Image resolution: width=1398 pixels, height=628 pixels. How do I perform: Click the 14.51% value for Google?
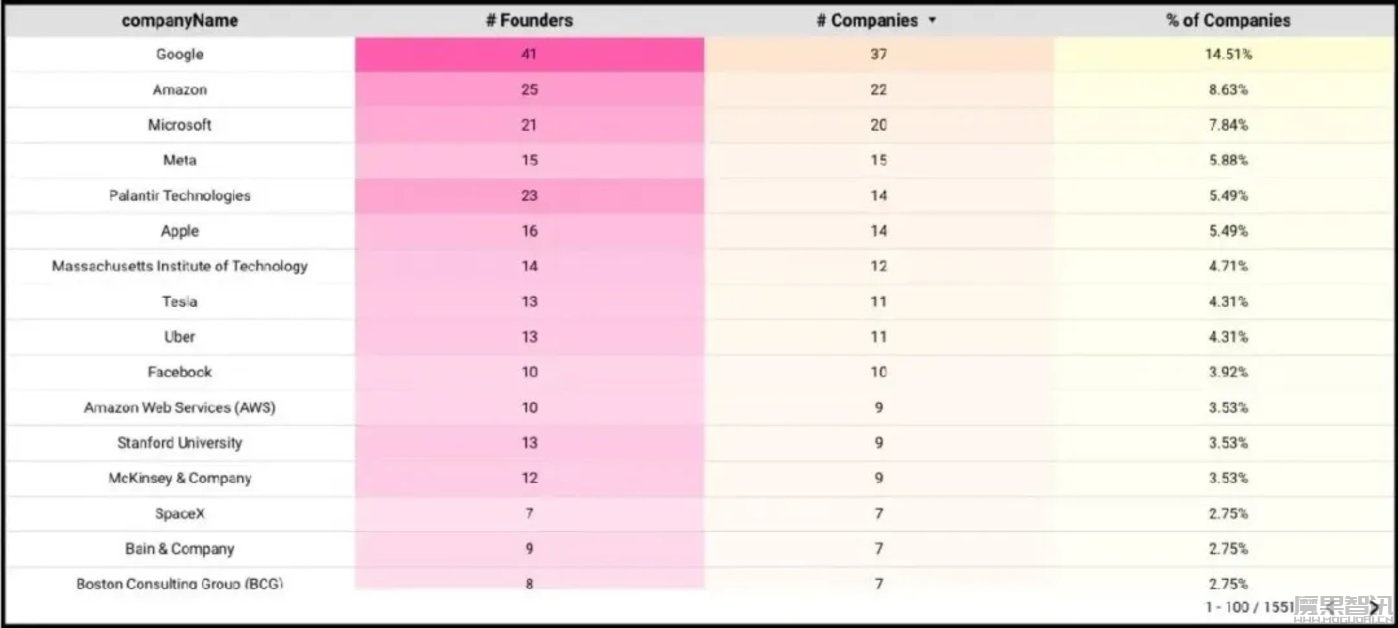click(x=1228, y=54)
